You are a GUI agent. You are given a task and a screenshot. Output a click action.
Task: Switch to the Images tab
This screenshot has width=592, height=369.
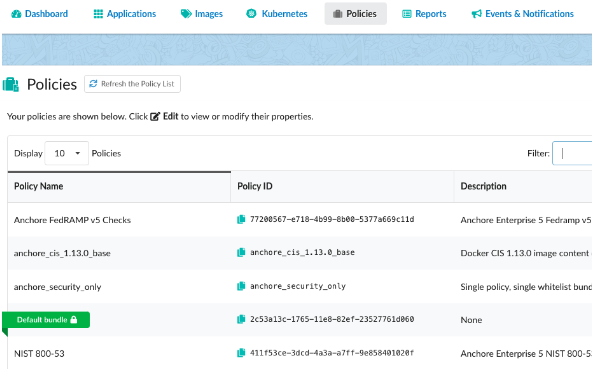coord(202,14)
